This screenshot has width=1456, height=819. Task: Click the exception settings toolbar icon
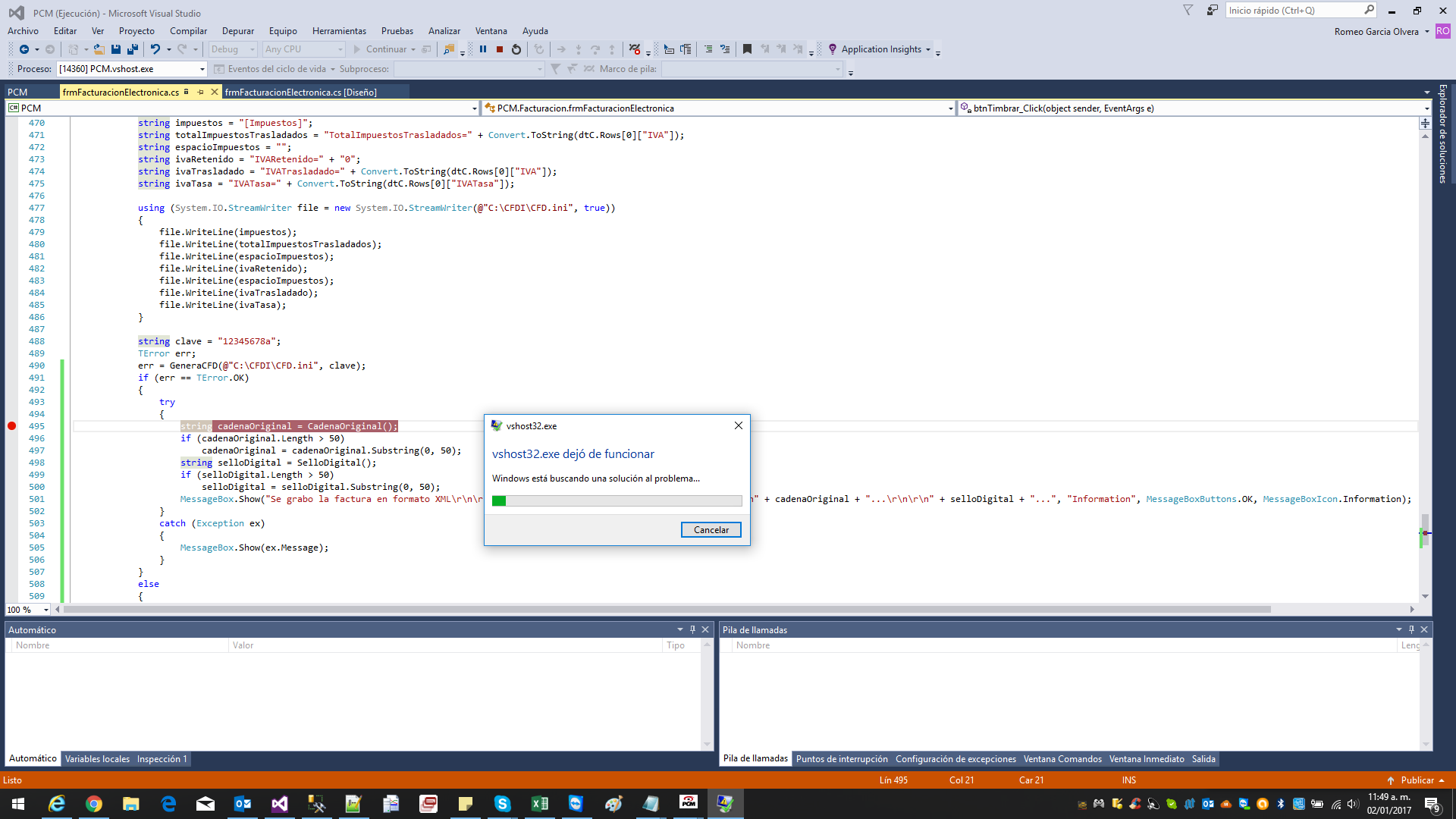(635, 49)
